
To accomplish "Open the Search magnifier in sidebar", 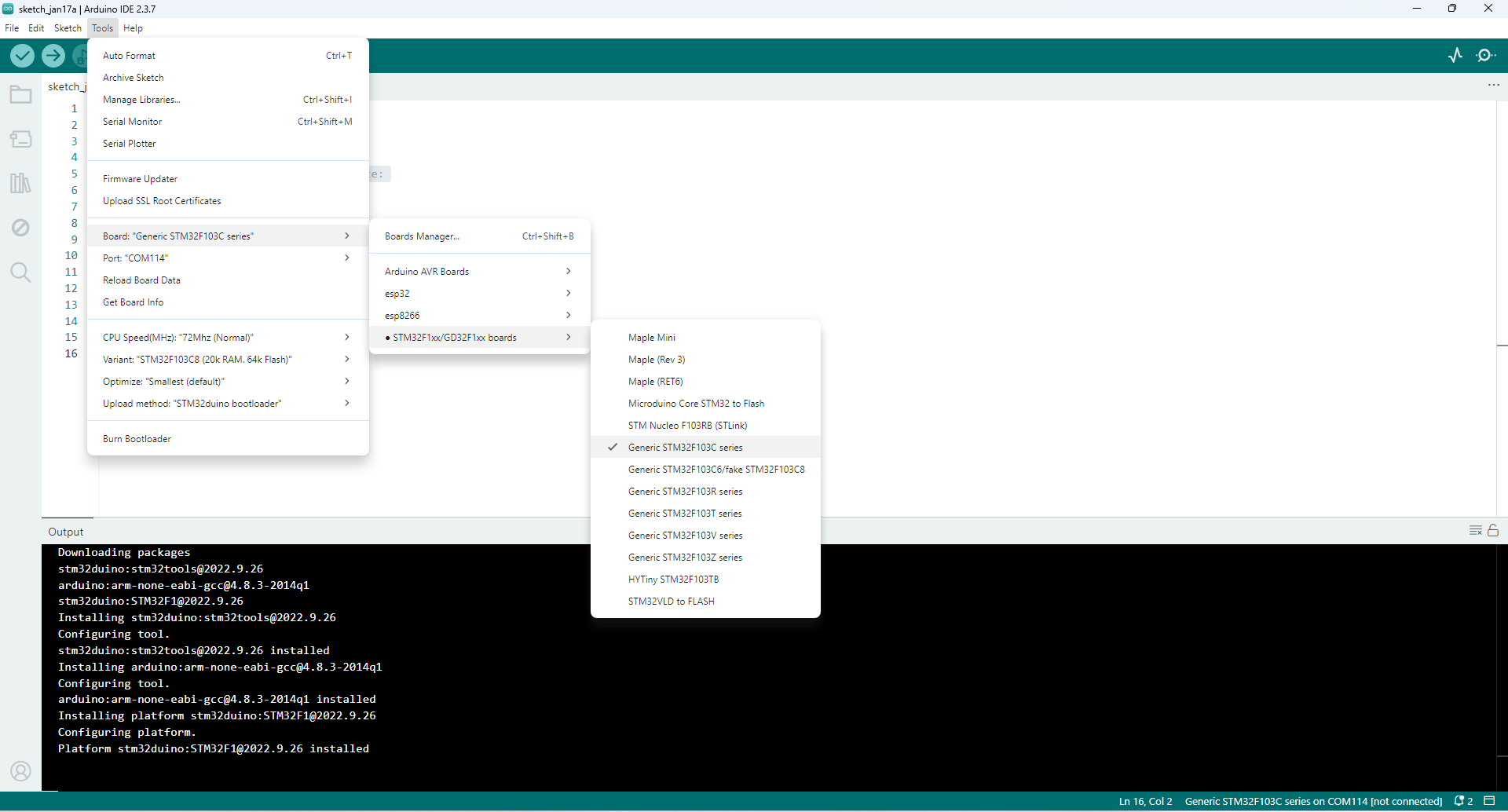I will tap(20, 272).
